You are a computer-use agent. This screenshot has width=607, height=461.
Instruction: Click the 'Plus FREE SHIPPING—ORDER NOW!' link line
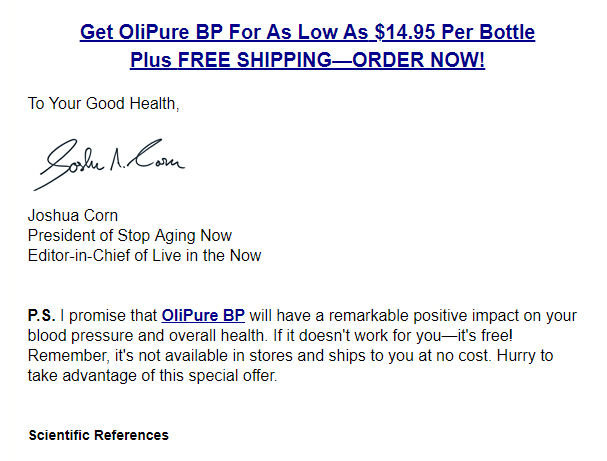pos(307,60)
